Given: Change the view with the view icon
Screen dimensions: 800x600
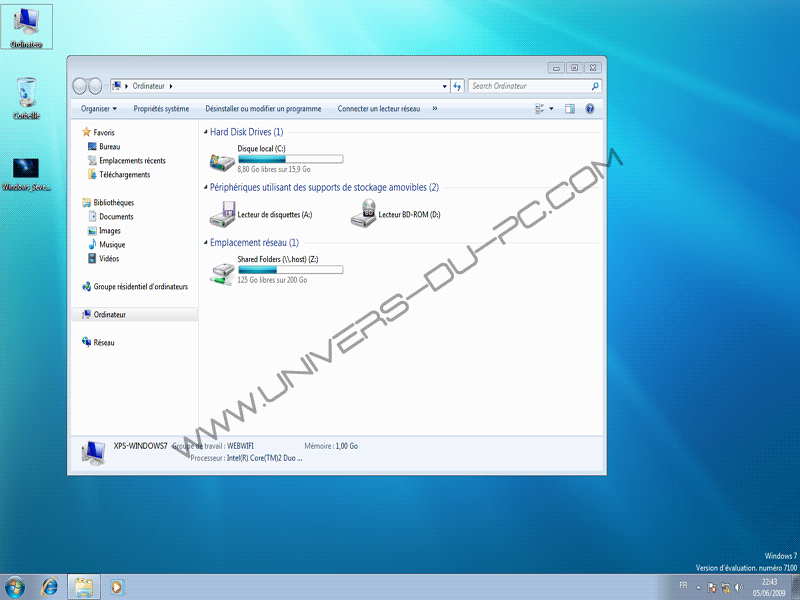Looking at the screenshot, I should point(539,109).
